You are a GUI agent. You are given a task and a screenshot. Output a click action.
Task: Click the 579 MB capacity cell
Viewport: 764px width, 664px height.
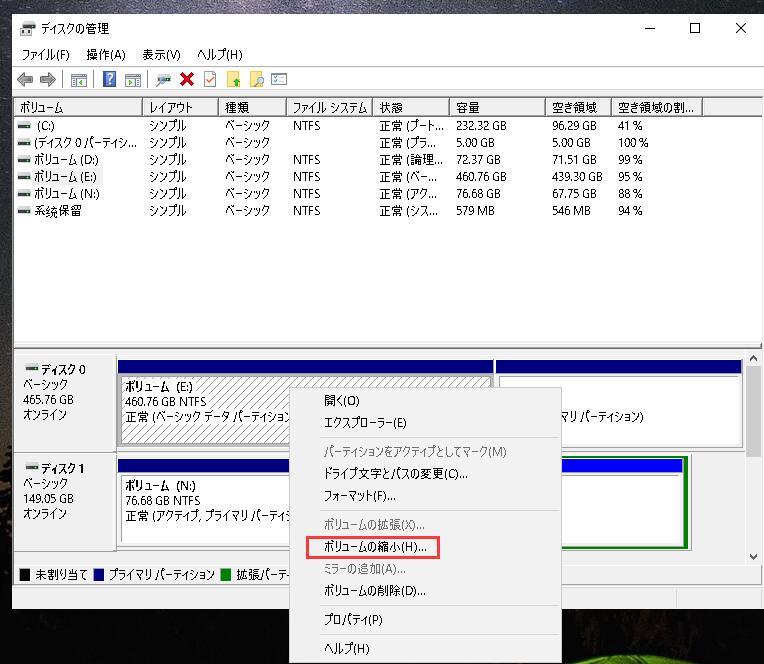tap(475, 210)
